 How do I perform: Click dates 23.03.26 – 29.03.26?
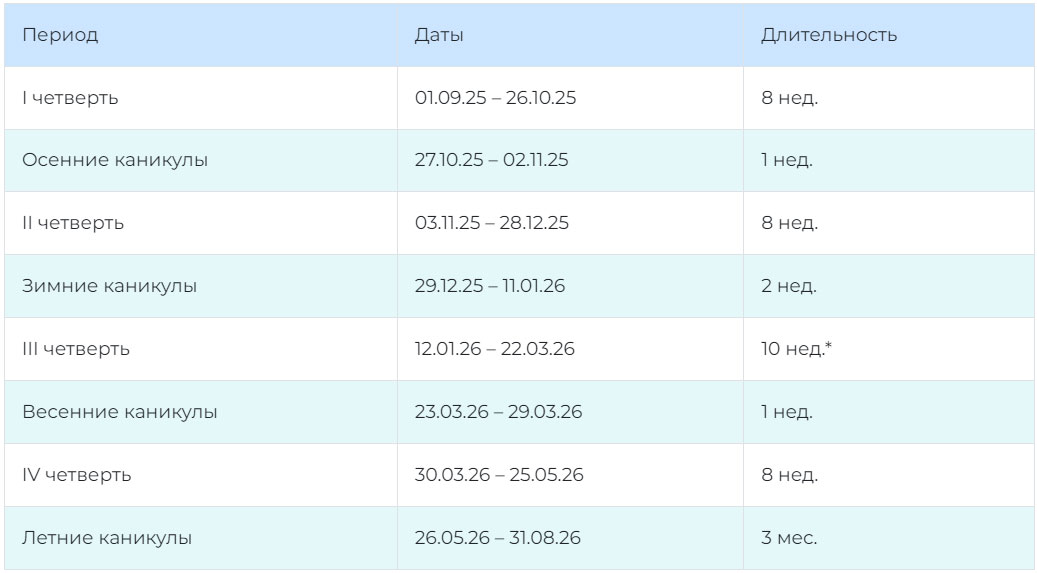click(498, 412)
